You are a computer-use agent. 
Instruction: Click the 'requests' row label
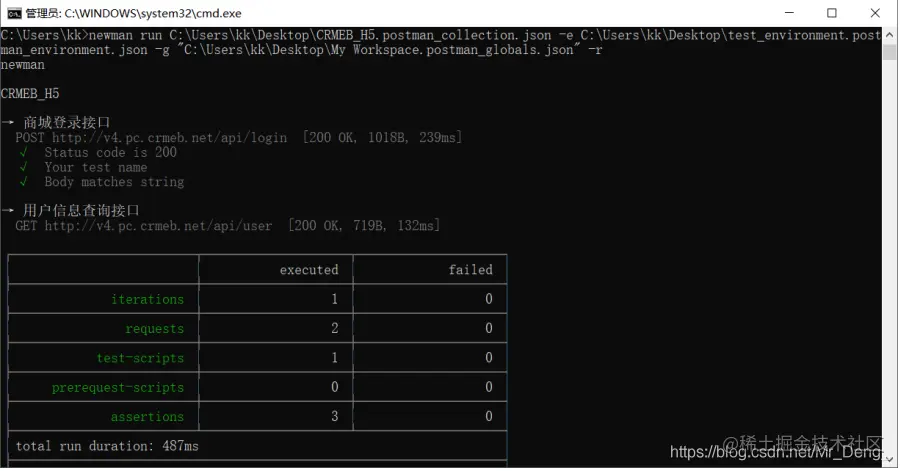pyautogui.click(x=154, y=329)
